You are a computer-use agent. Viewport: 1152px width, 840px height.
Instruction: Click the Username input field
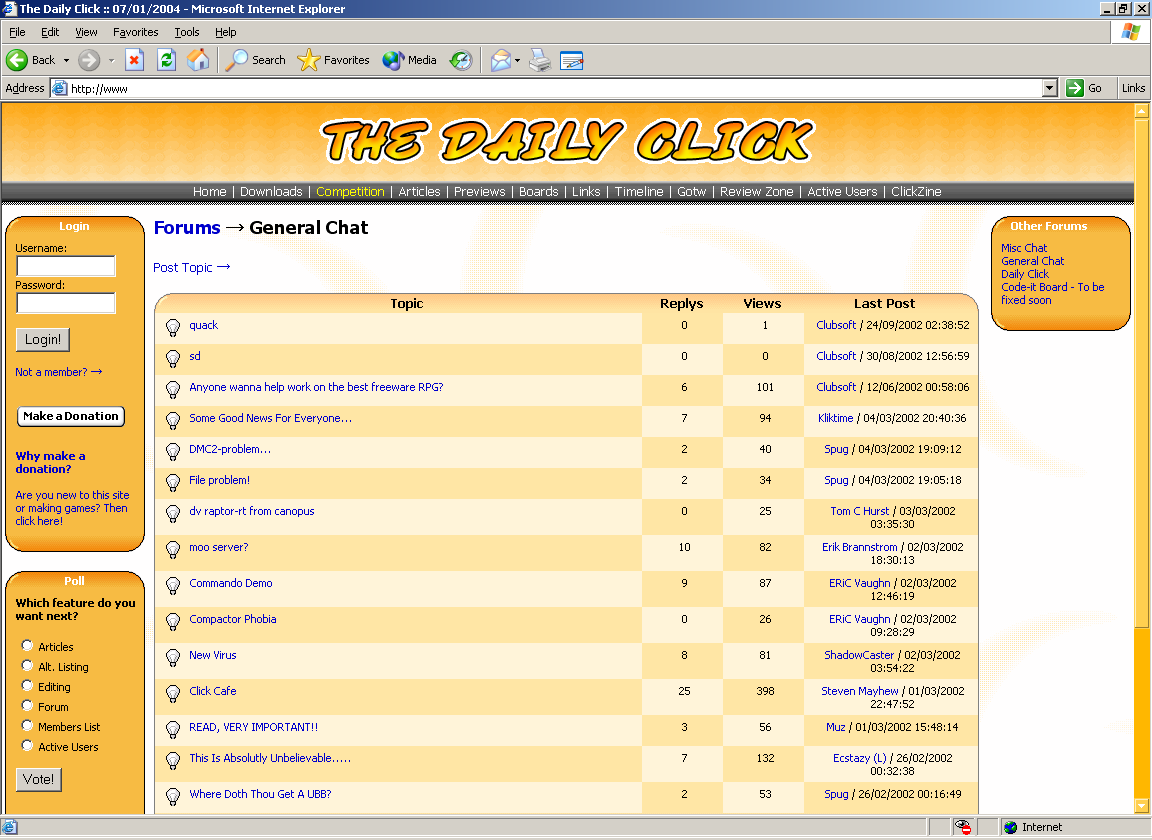click(x=66, y=266)
